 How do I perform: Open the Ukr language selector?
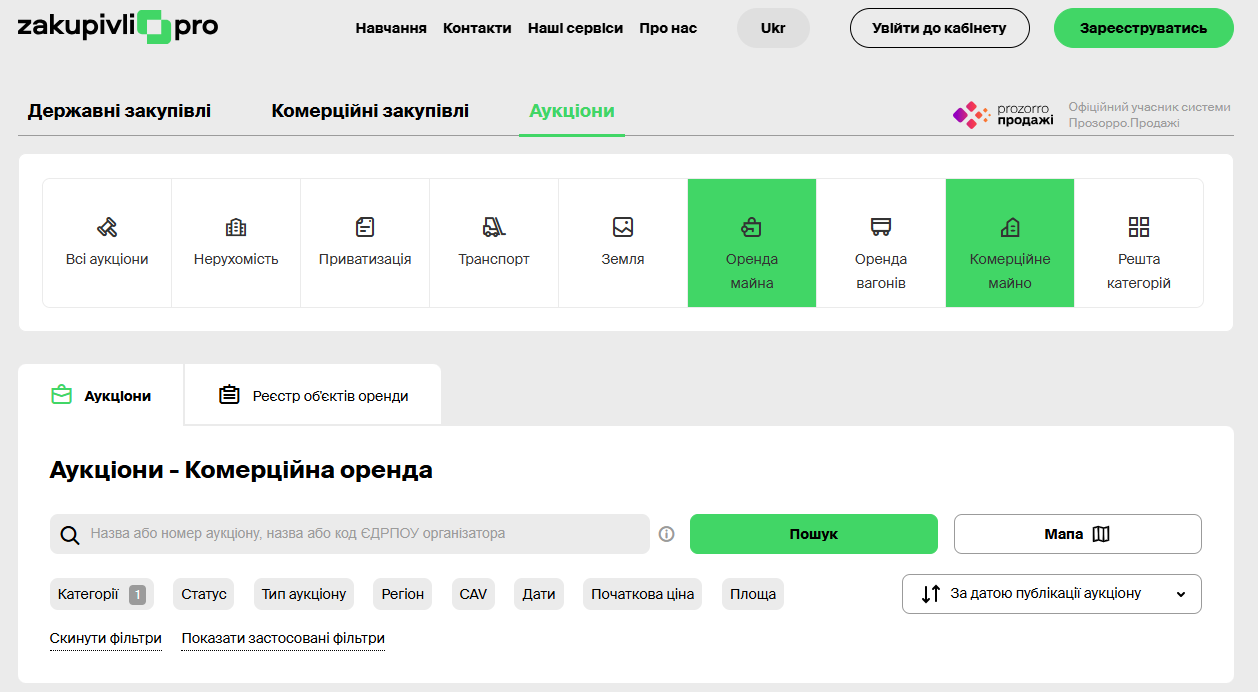tap(773, 28)
